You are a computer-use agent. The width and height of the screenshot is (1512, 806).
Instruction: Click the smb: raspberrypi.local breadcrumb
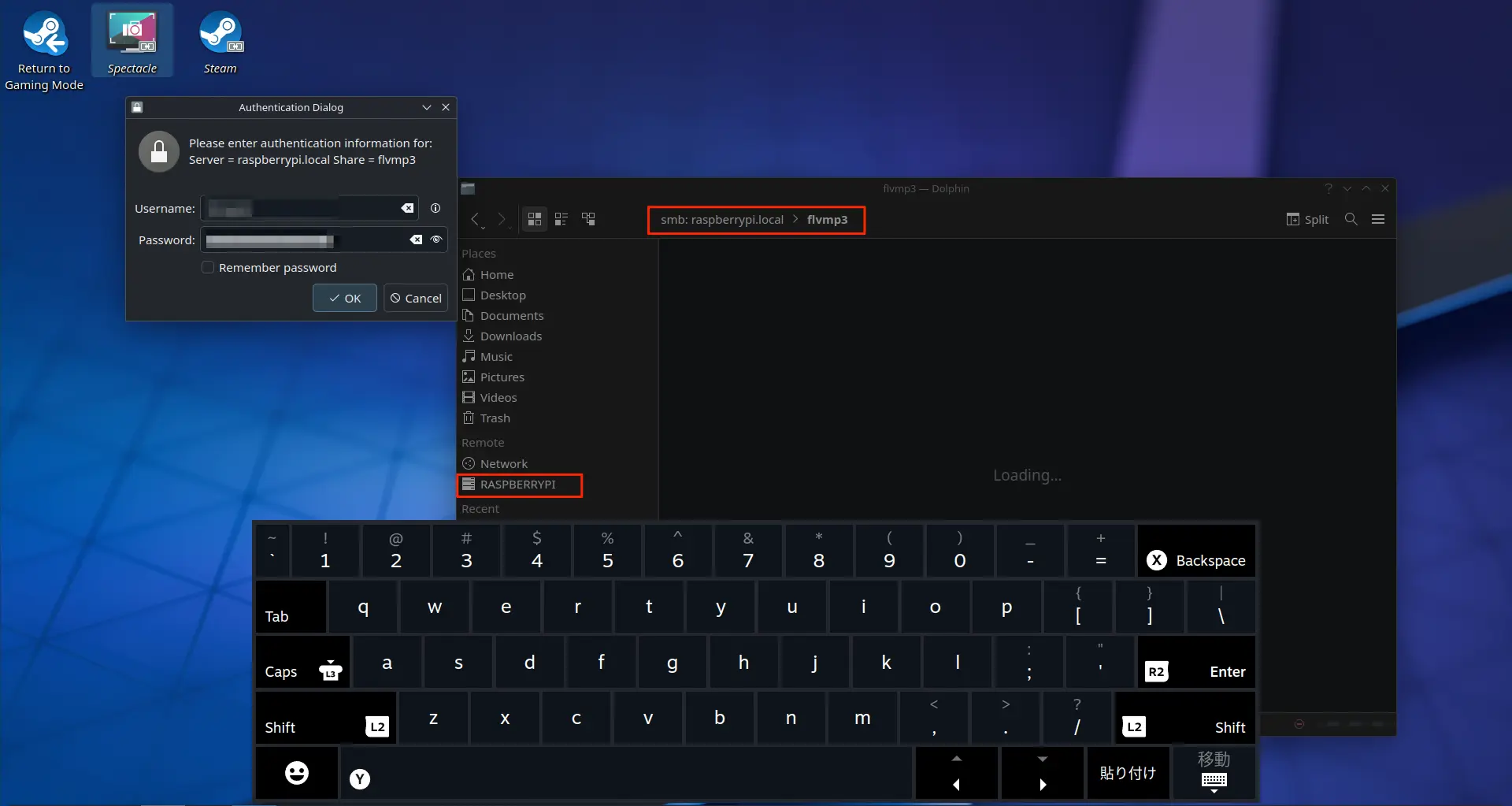pyautogui.click(x=722, y=220)
